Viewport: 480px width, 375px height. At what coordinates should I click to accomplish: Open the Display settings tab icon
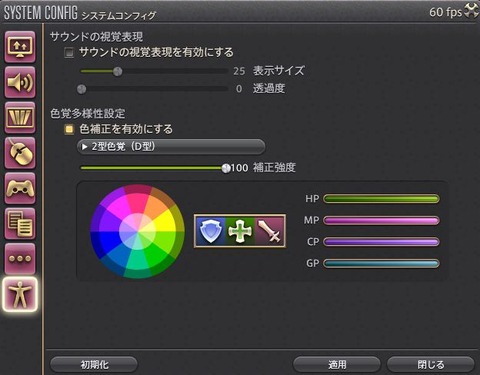pos(20,47)
